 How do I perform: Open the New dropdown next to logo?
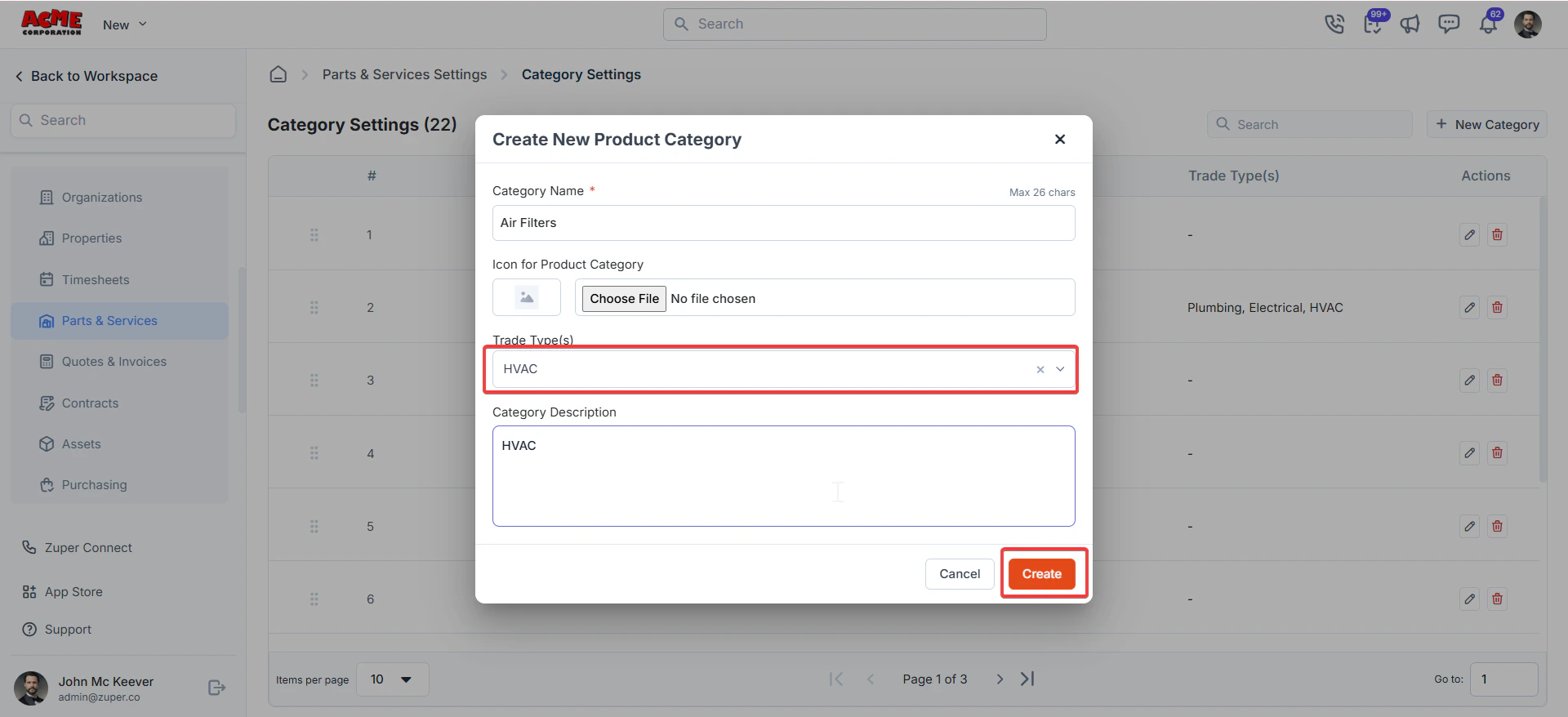(125, 24)
